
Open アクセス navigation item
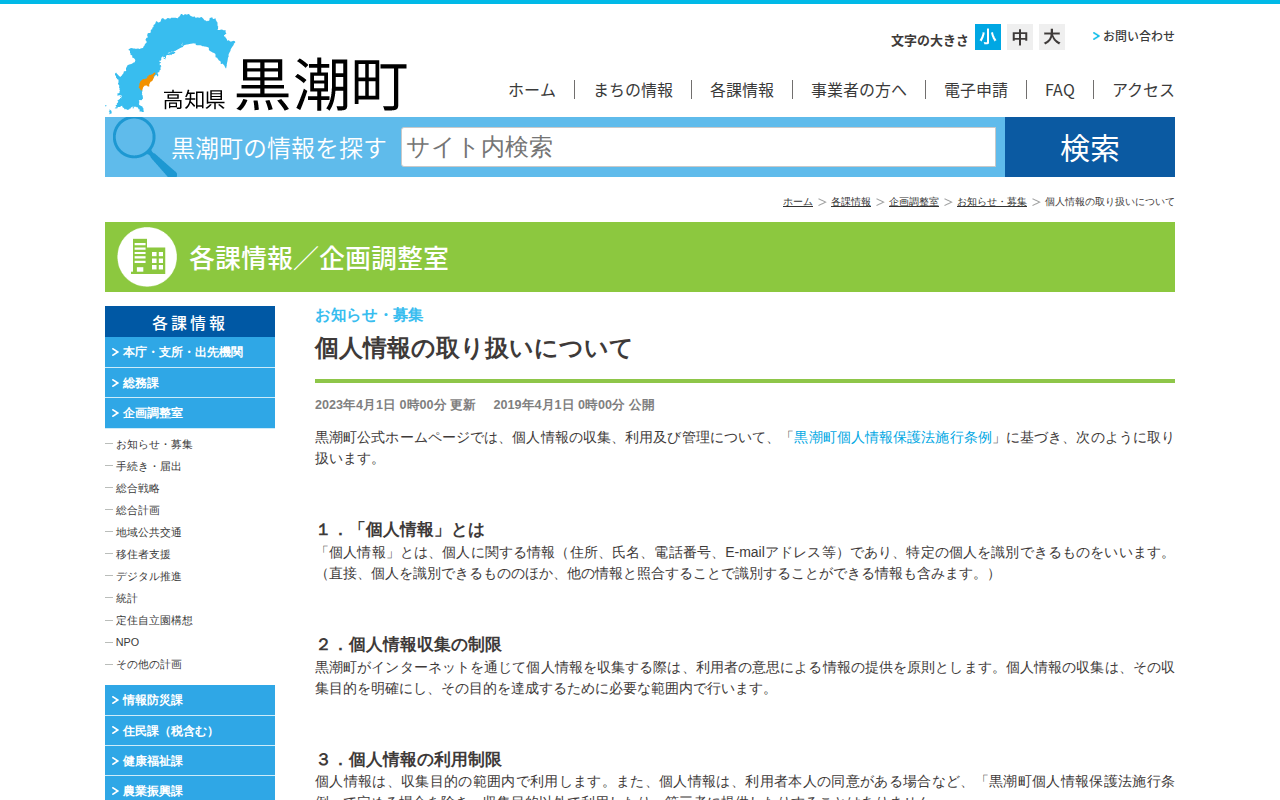pos(1143,90)
